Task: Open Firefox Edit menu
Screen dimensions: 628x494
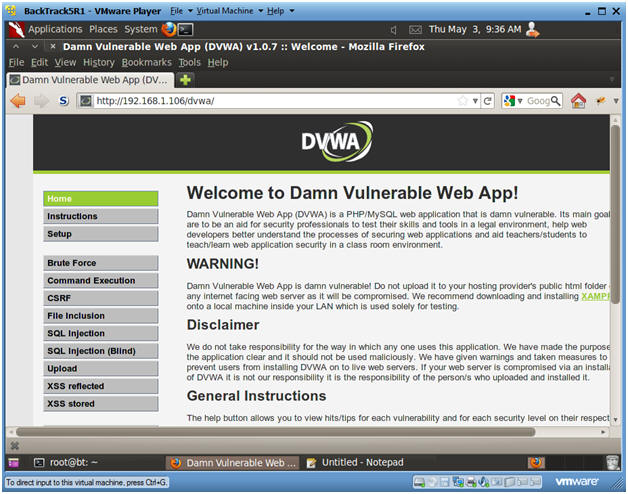Action: click(39, 63)
